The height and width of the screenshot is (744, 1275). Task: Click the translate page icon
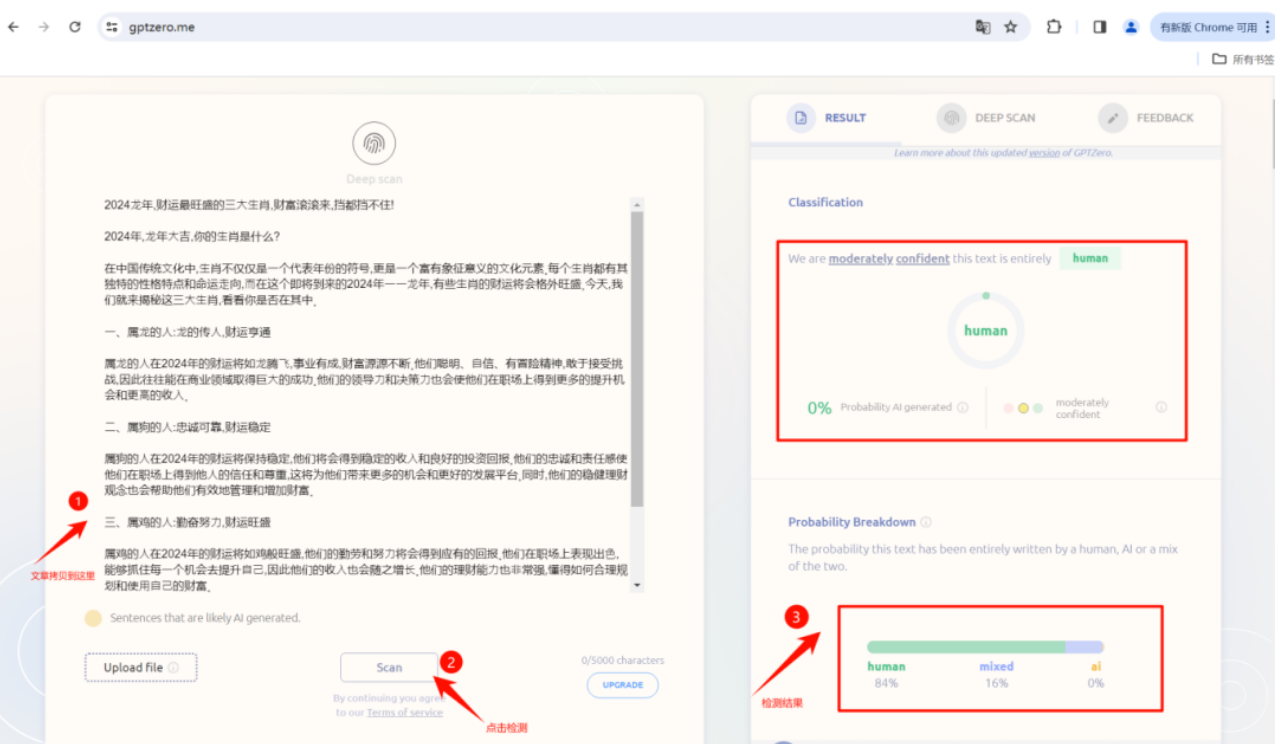(983, 27)
